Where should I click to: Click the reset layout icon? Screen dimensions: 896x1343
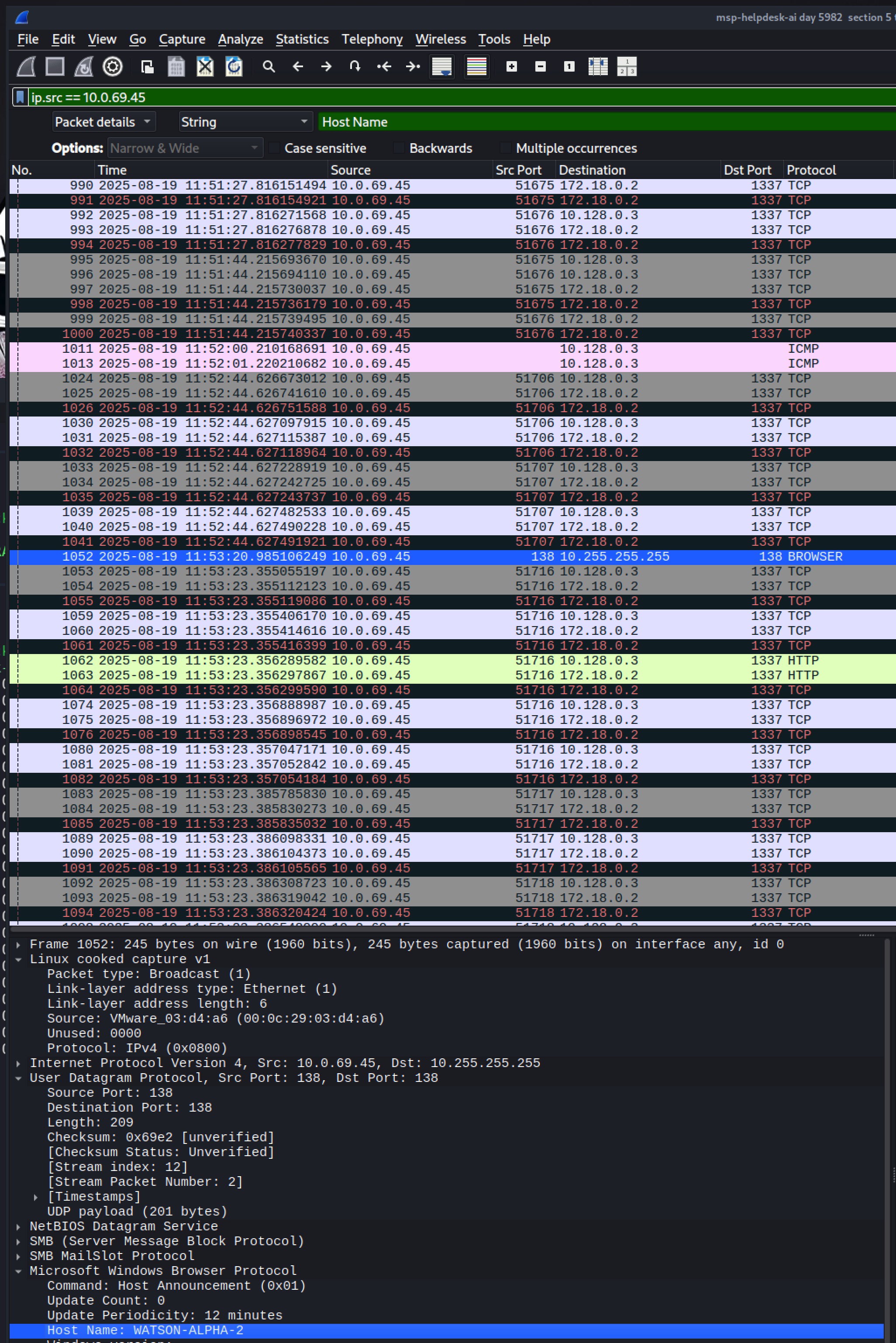[627, 67]
